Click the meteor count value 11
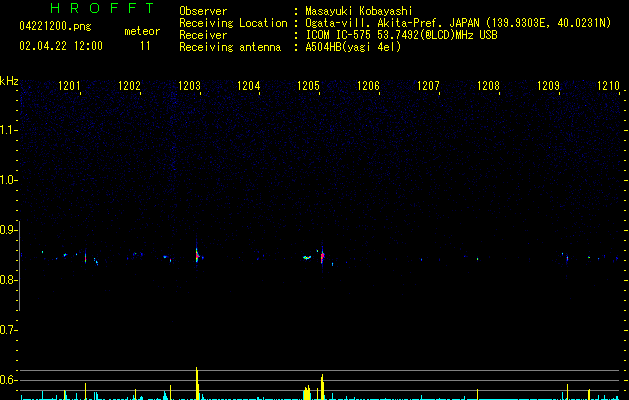This screenshot has width=629, height=400. pyautogui.click(x=145, y=46)
